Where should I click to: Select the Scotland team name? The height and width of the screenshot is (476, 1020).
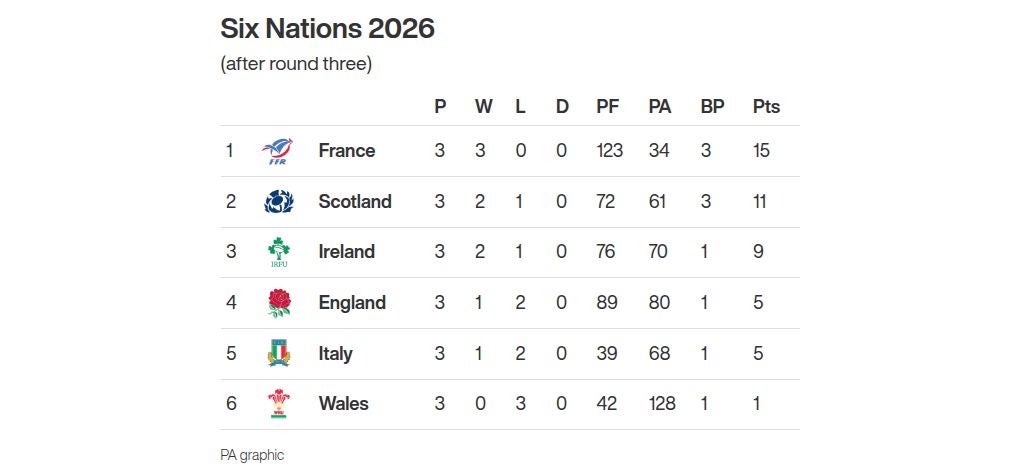[354, 202]
